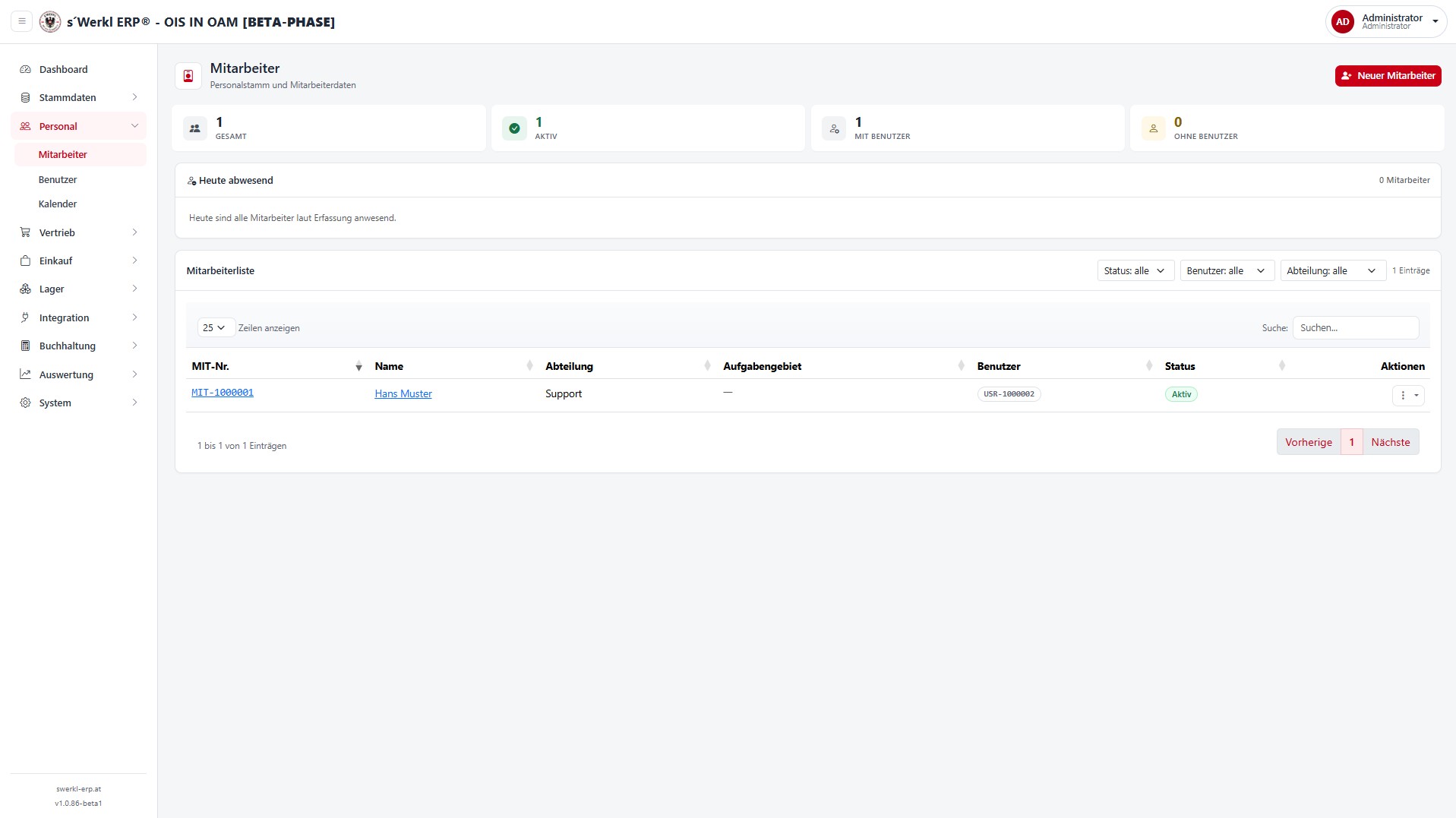Click the Einkauf bag icon
Image resolution: width=1456 pixels, height=818 pixels.
[25, 261]
